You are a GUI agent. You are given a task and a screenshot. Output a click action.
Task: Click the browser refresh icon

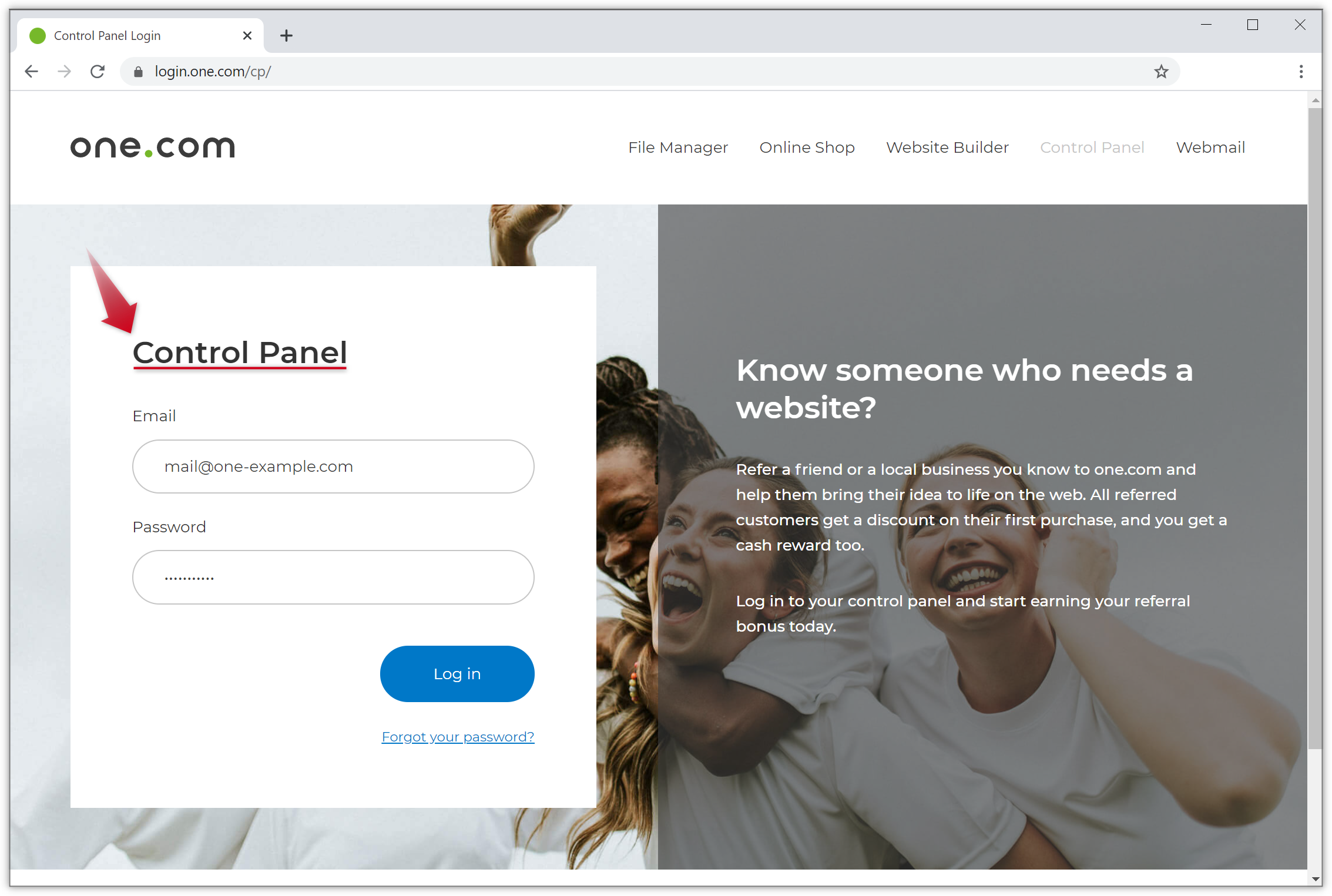[98, 71]
